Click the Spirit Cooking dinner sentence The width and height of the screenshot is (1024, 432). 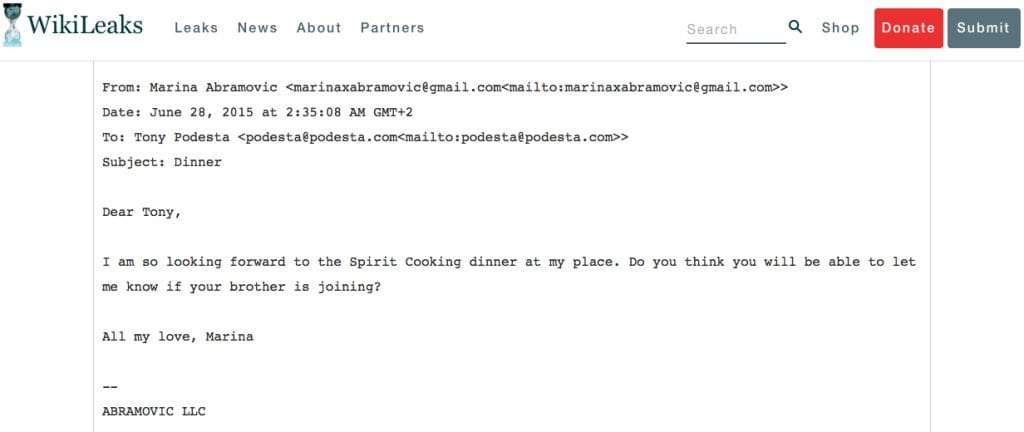tap(508, 262)
